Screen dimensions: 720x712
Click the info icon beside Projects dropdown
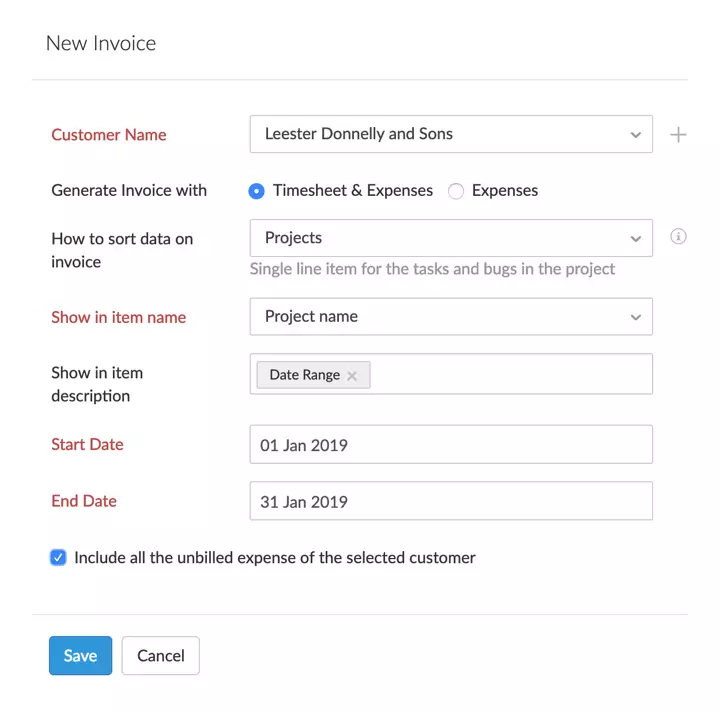678,237
